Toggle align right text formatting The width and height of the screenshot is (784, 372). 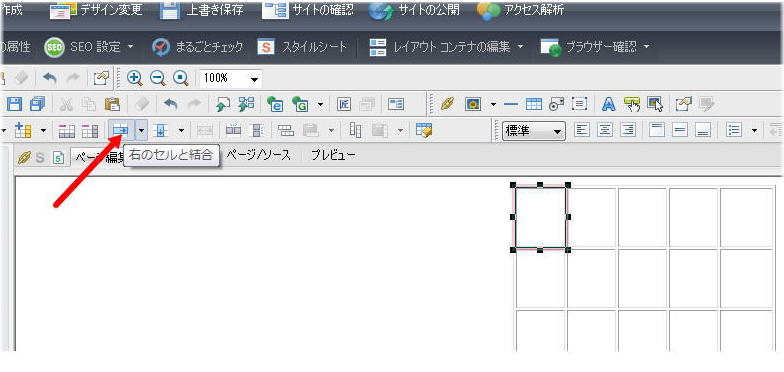point(628,130)
